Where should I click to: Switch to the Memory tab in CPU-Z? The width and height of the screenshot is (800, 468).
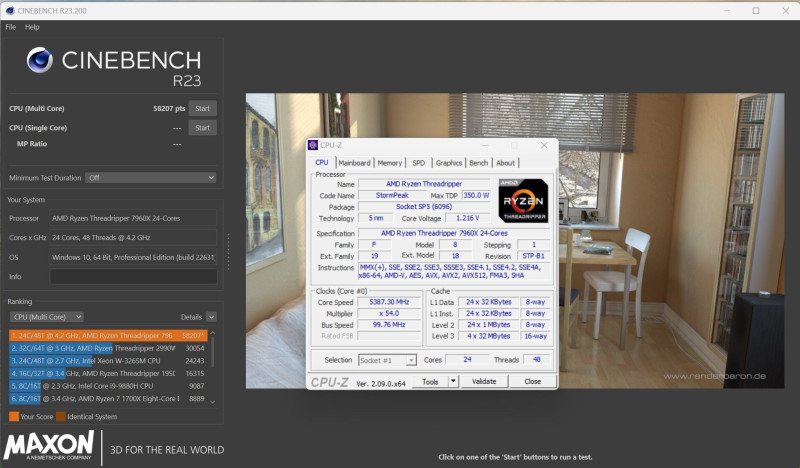(x=389, y=163)
